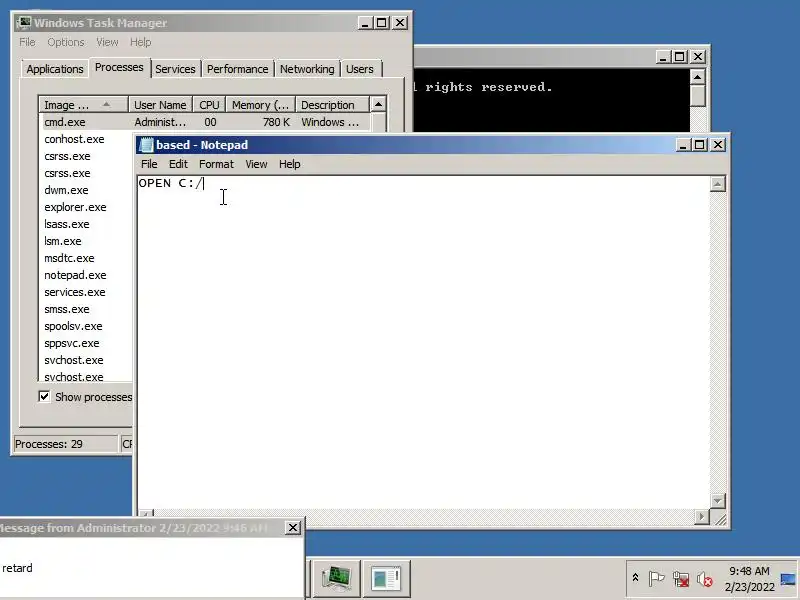Select lsass.exe process

67,224
